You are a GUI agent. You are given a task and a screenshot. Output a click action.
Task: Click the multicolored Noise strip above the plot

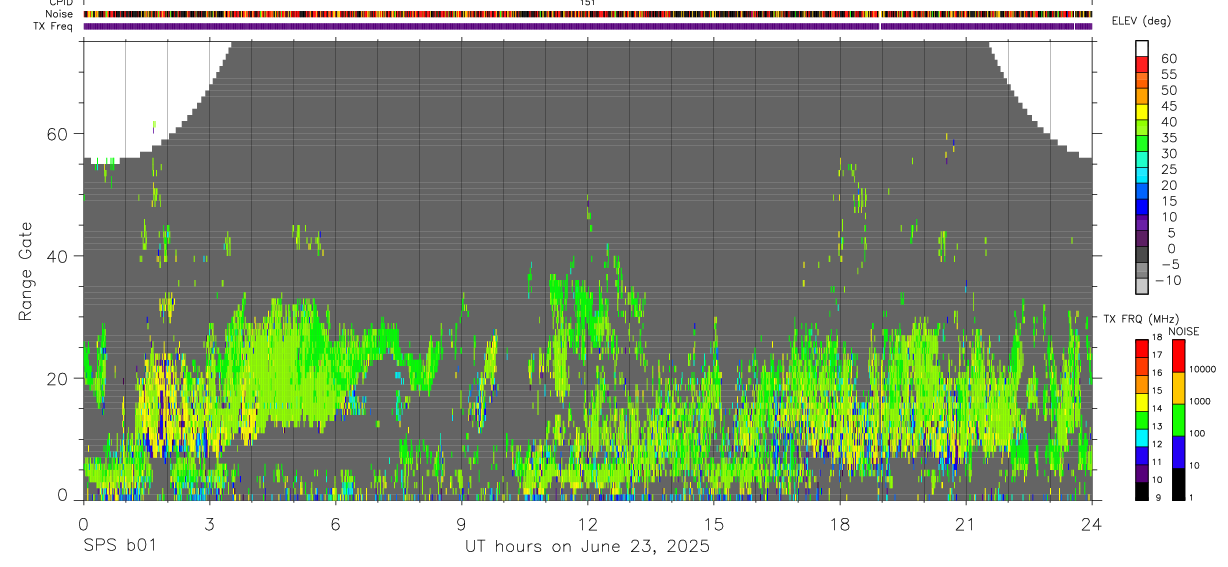pyautogui.click(x=588, y=14)
